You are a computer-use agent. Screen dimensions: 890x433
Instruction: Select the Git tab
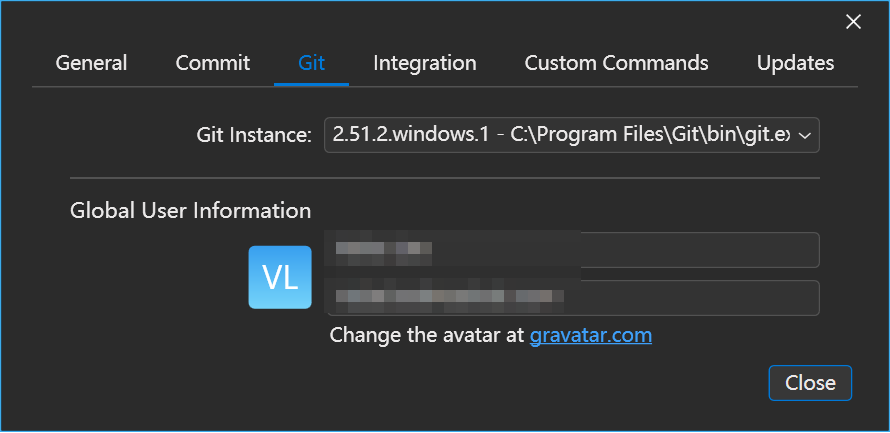tap(311, 63)
